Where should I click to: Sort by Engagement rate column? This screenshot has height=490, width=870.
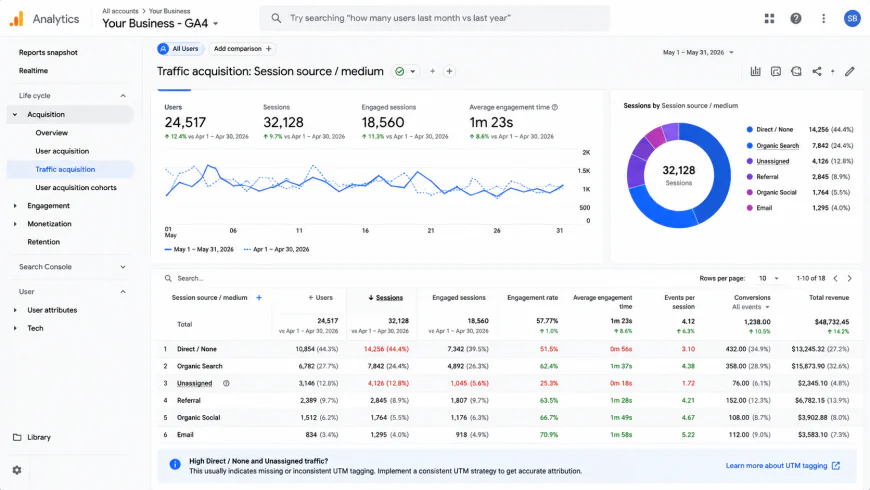(x=532, y=297)
